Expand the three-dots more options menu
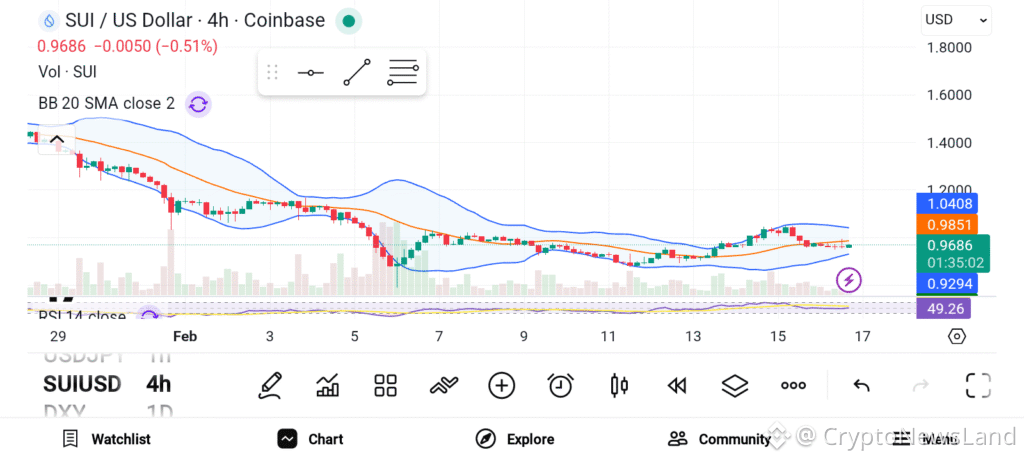1024x461 pixels. pyautogui.click(x=793, y=385)
